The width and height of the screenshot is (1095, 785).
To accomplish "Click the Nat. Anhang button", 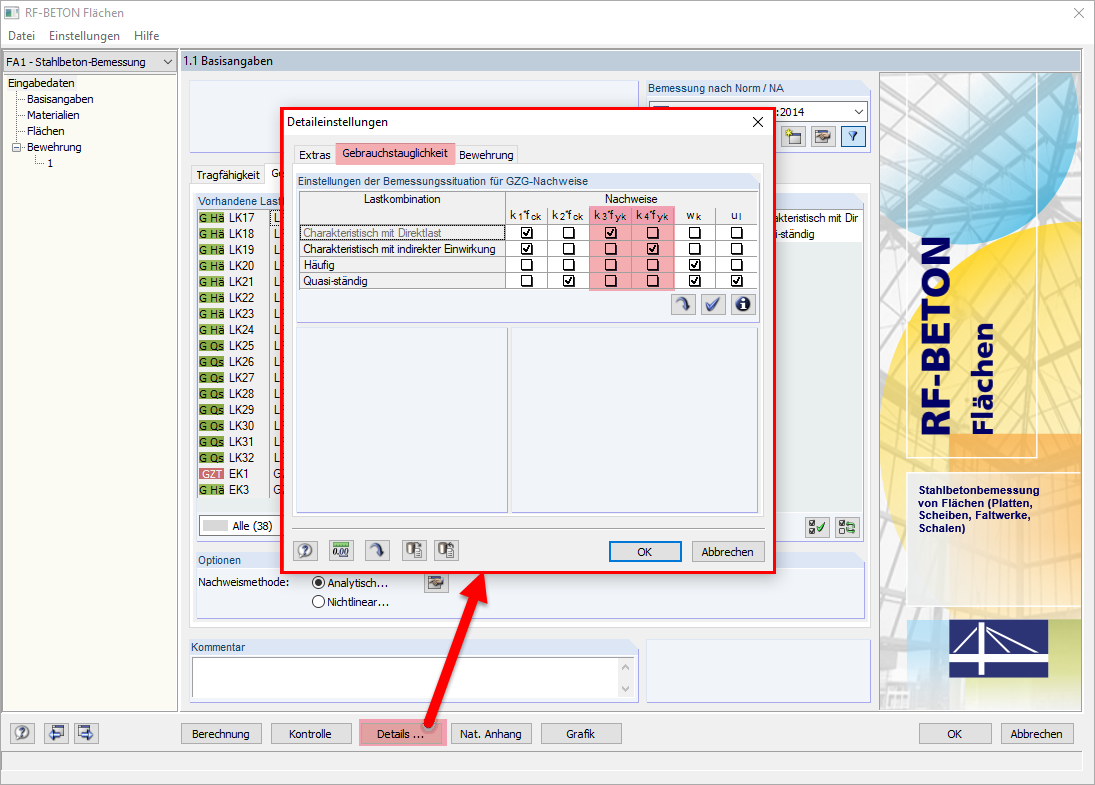I will 490,733.
